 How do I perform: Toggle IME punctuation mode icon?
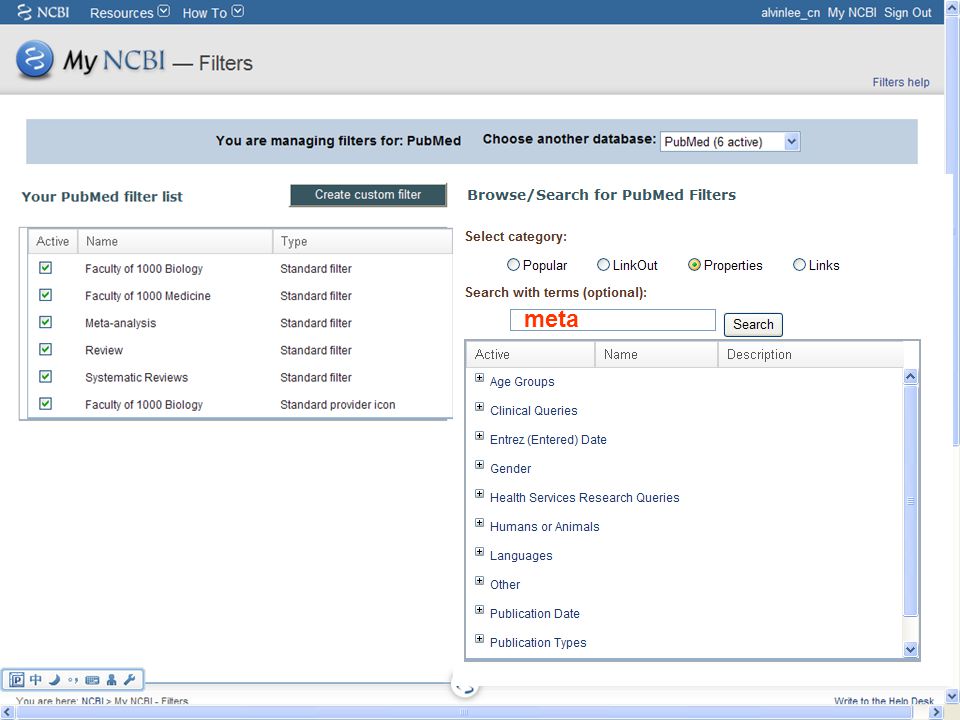coord(73,680)
